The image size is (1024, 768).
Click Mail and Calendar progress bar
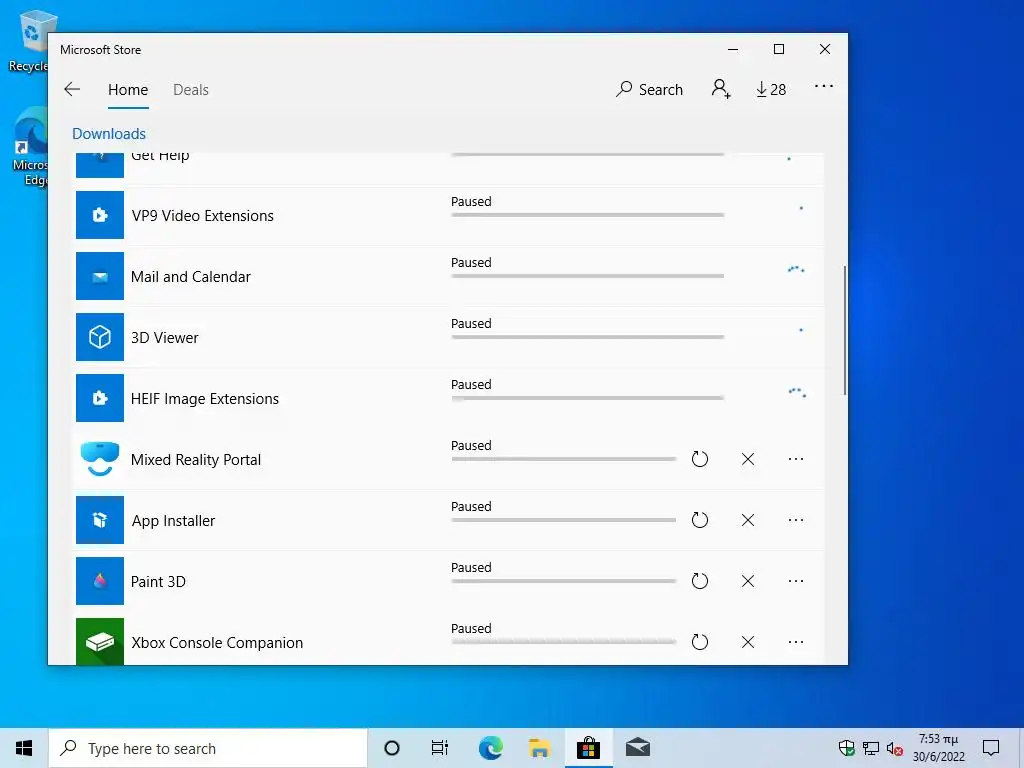(x=588, y=276)
